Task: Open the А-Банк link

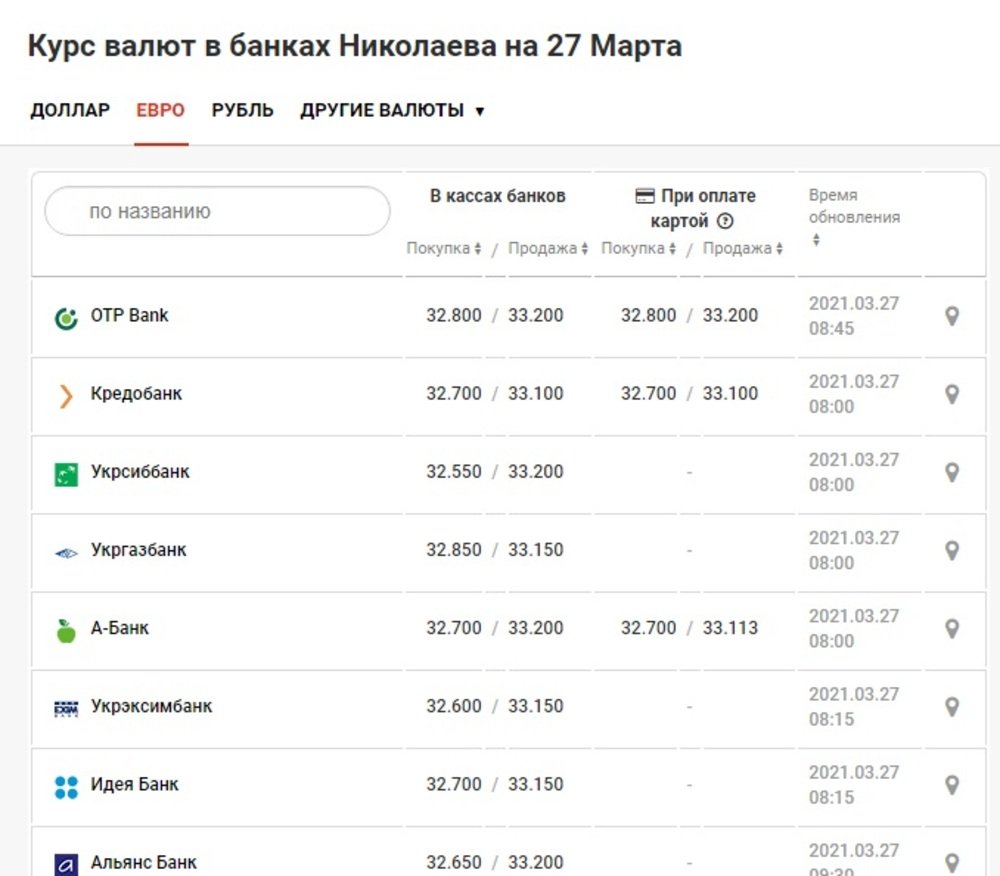Action: [120, 628]
